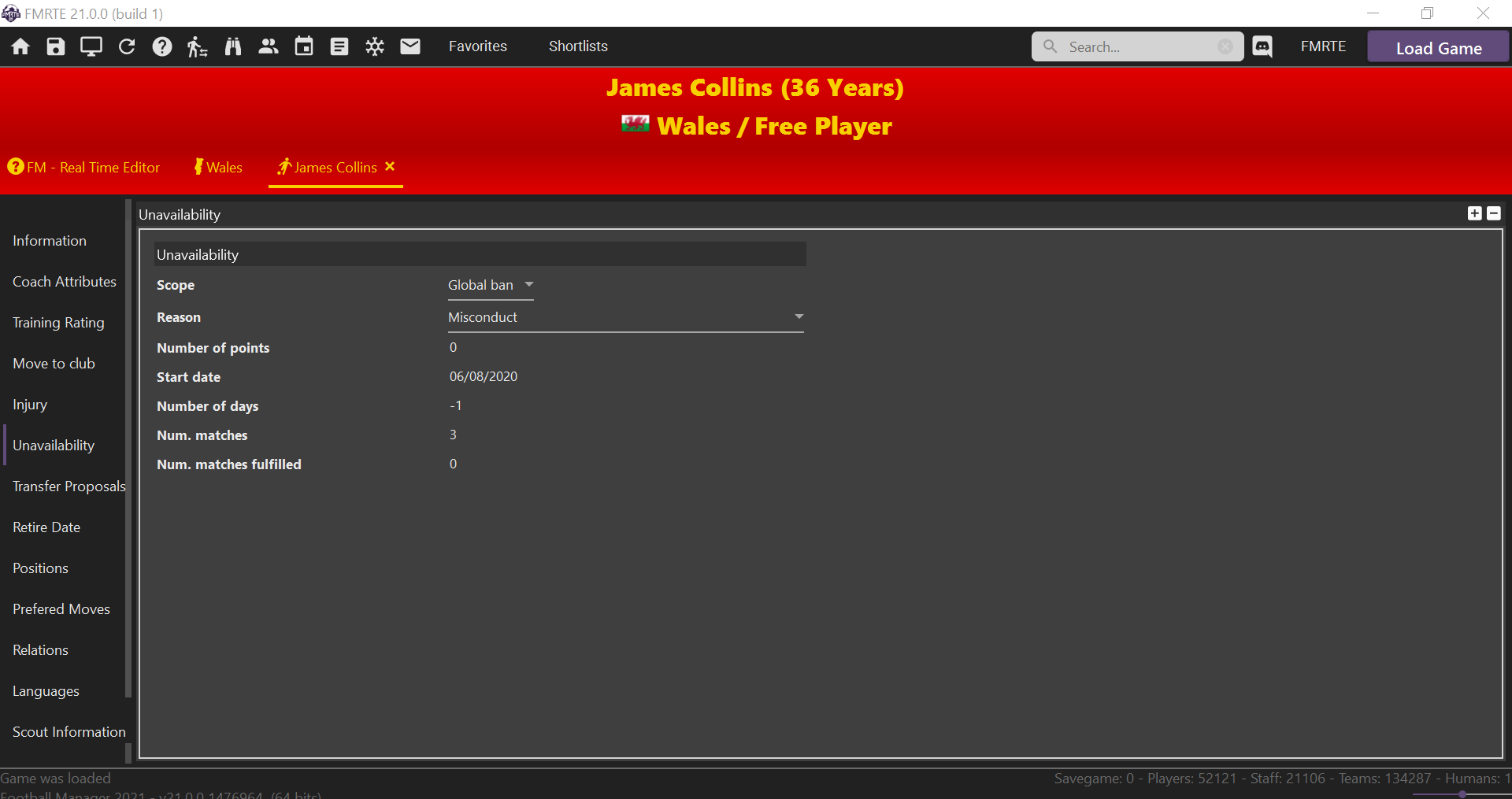Click the Save floppy disk icon
Image resolution: width=1512 pixels, height=799 pixels.
55,46
